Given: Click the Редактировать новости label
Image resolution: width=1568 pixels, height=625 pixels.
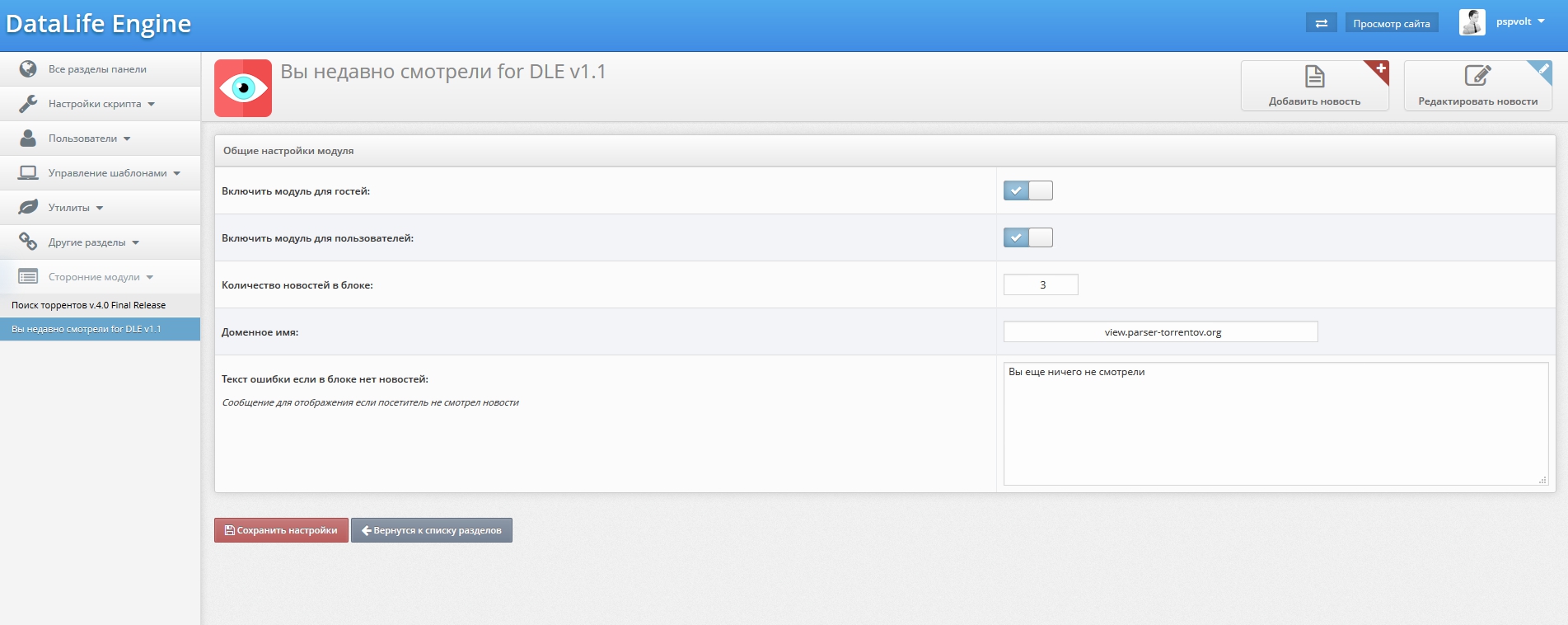Looking at the screenshot, I should pos(1477,101).
